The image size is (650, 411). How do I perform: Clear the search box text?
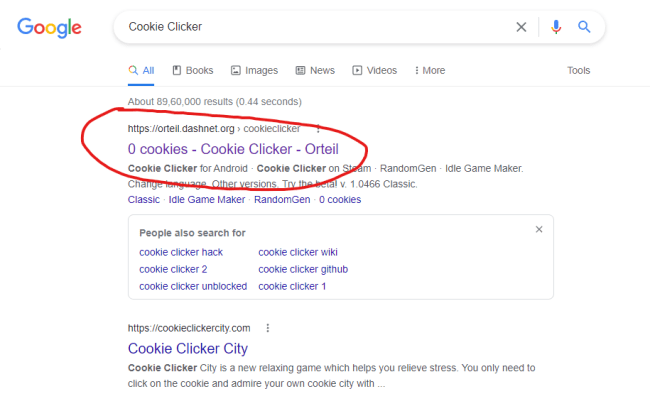521,27
